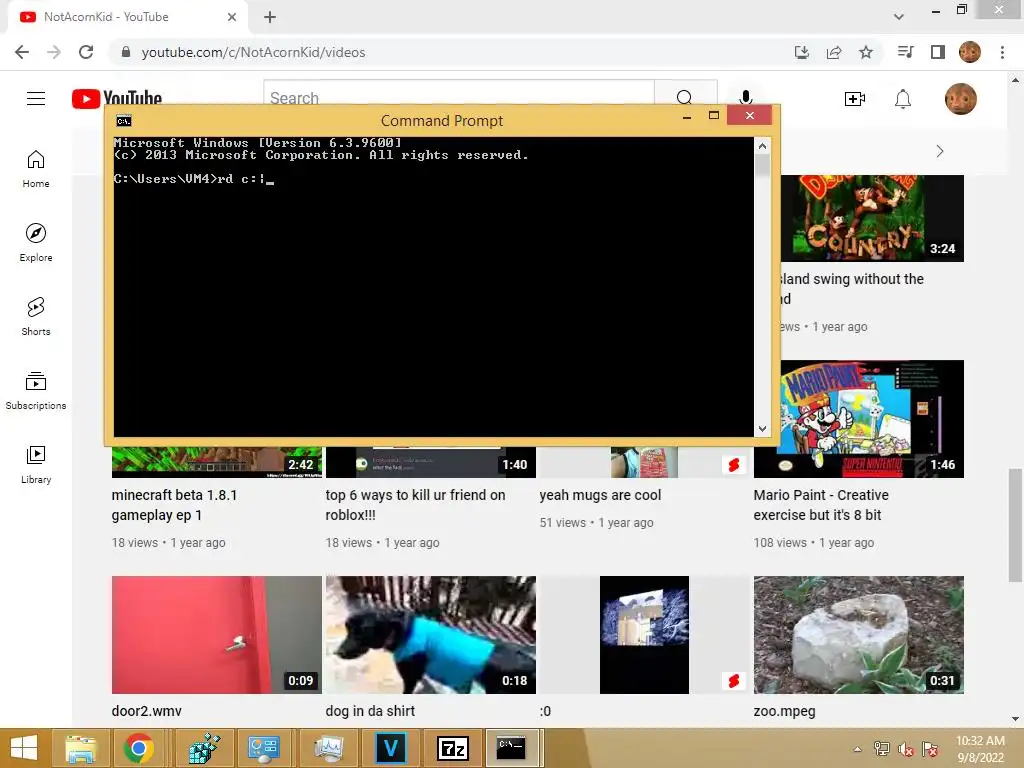Open Explore in YouTube sidebar
The width and height of the screenshot is (1024, 768).
[x=36, y=243]
